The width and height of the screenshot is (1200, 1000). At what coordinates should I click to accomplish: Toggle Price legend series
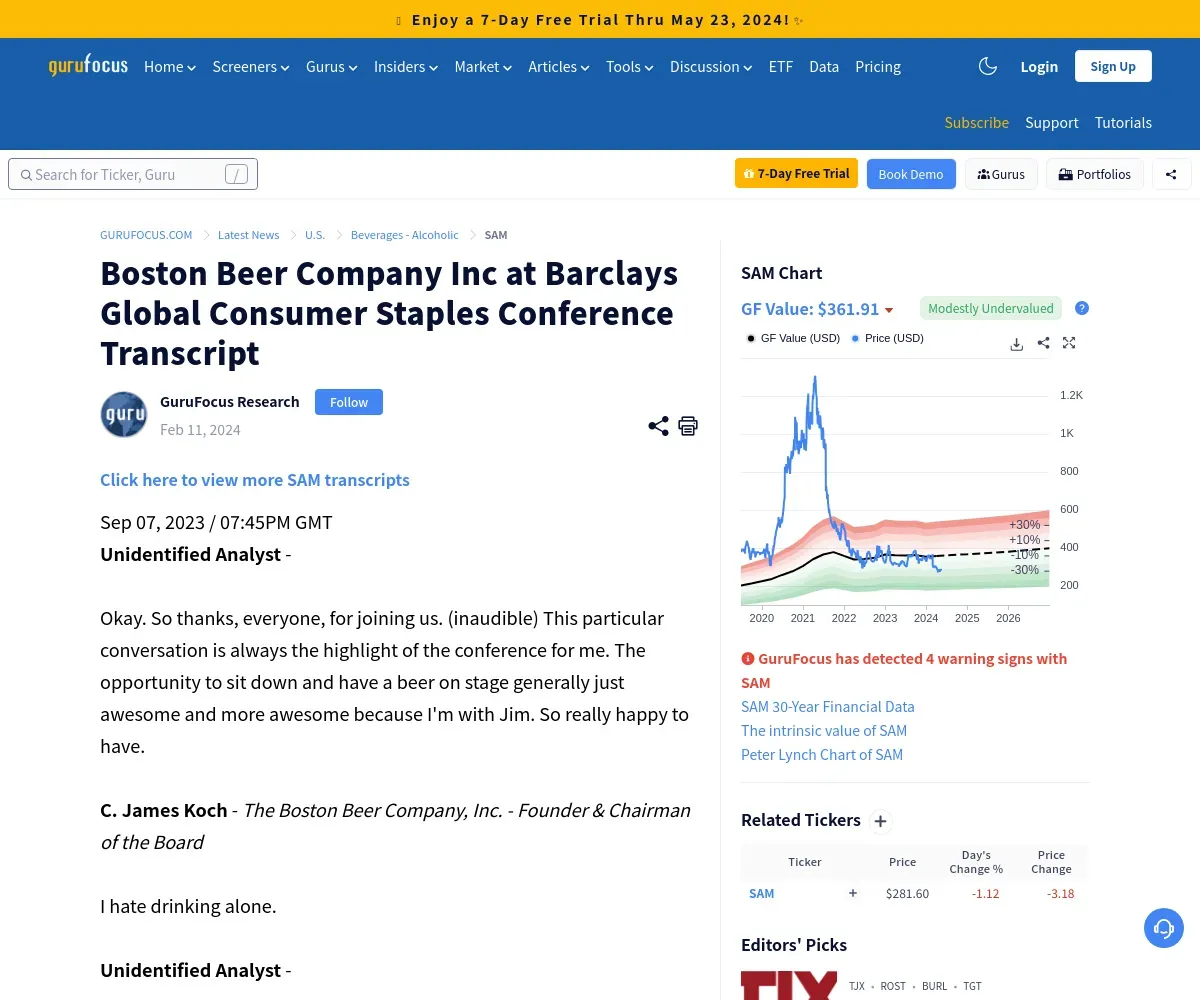887,338
